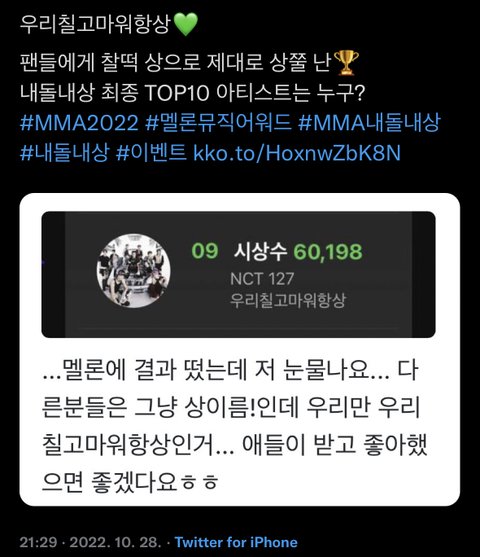The width and height of the screenshot is (480, 557).
Task: Click the 우리칠고마워항상 tweet headline text
Action: (x=96, y=24)
